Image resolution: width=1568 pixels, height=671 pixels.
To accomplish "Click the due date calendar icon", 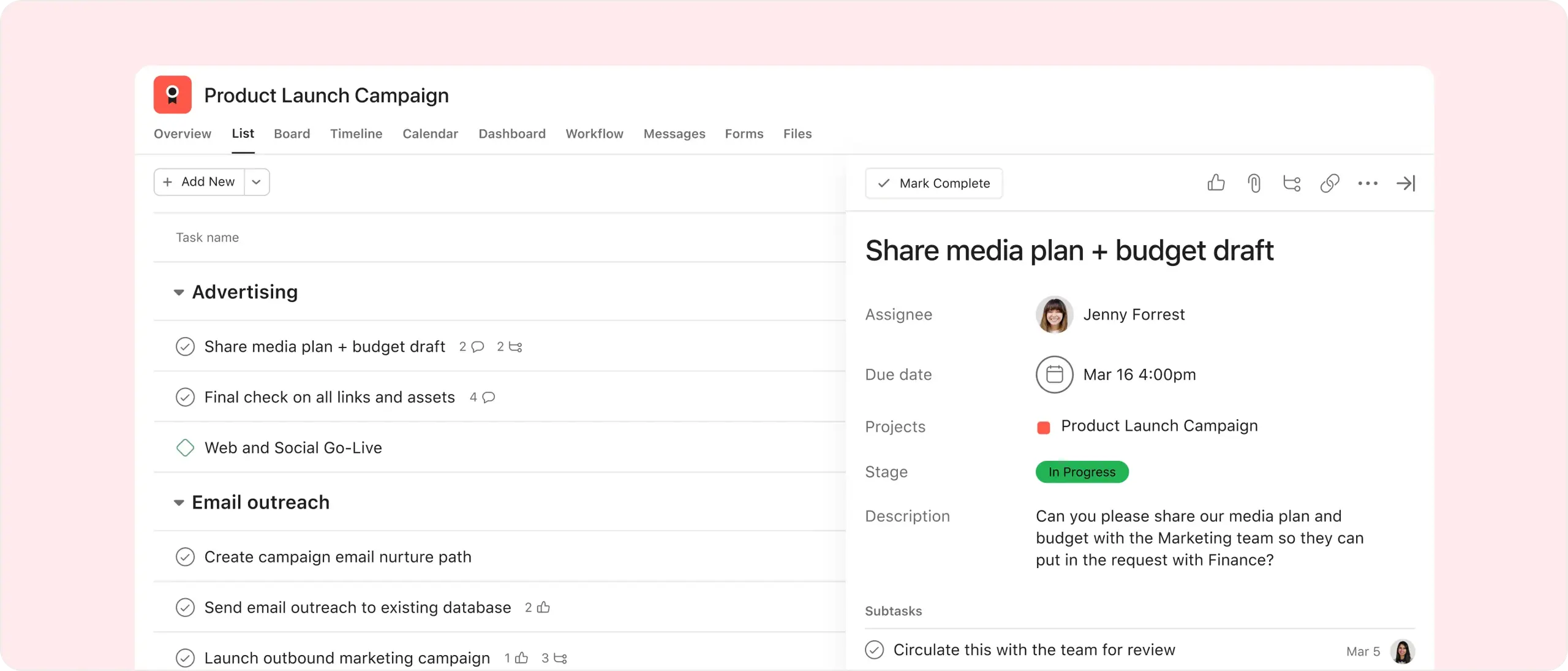I will pyautogui.click(x=1054, y=374).
